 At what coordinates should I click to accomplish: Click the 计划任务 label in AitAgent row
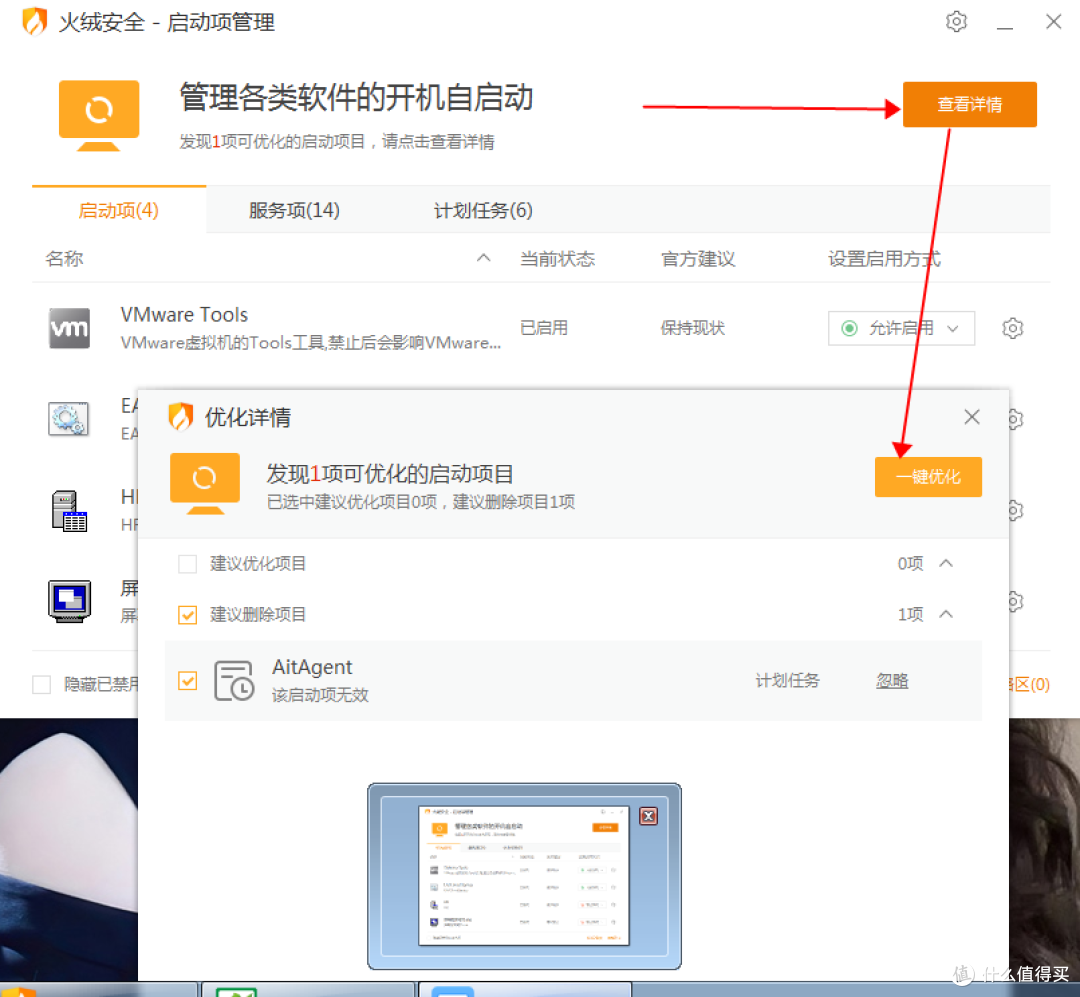787,681
